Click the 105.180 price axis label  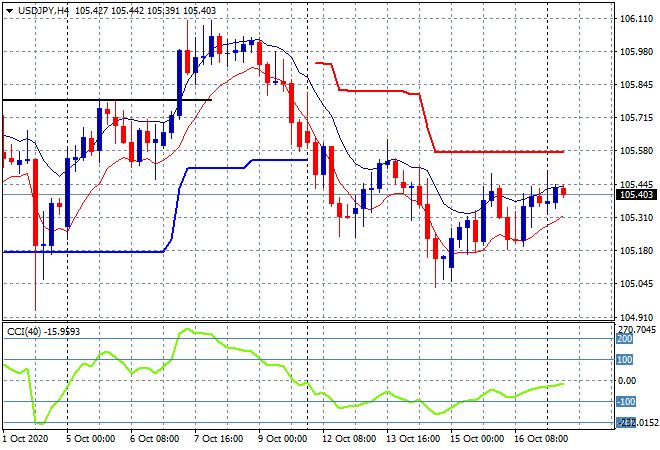(x=636, y=251)
